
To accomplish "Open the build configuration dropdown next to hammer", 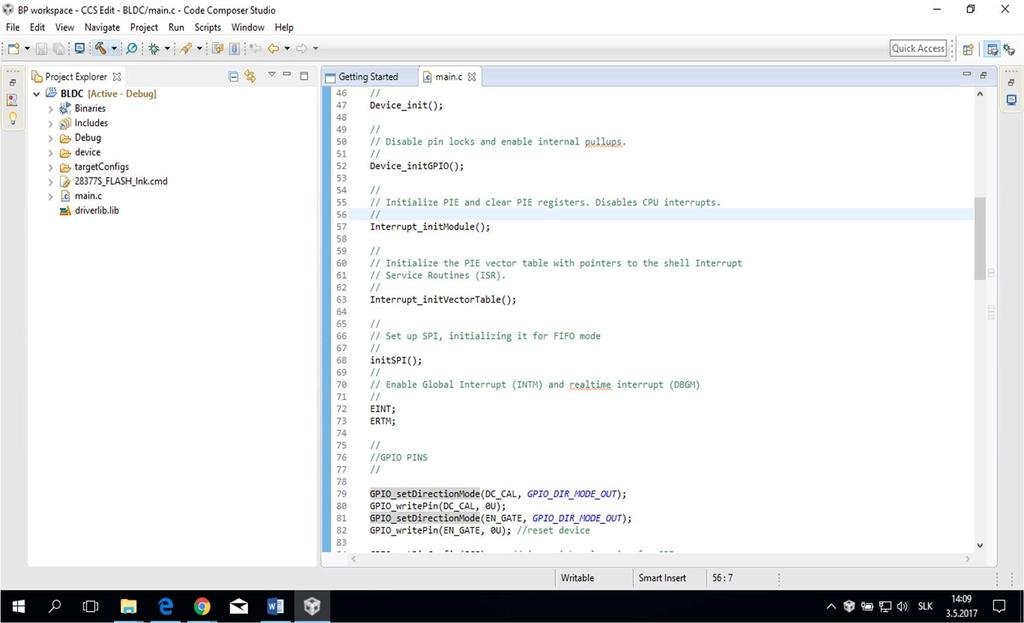I will 114,48.
